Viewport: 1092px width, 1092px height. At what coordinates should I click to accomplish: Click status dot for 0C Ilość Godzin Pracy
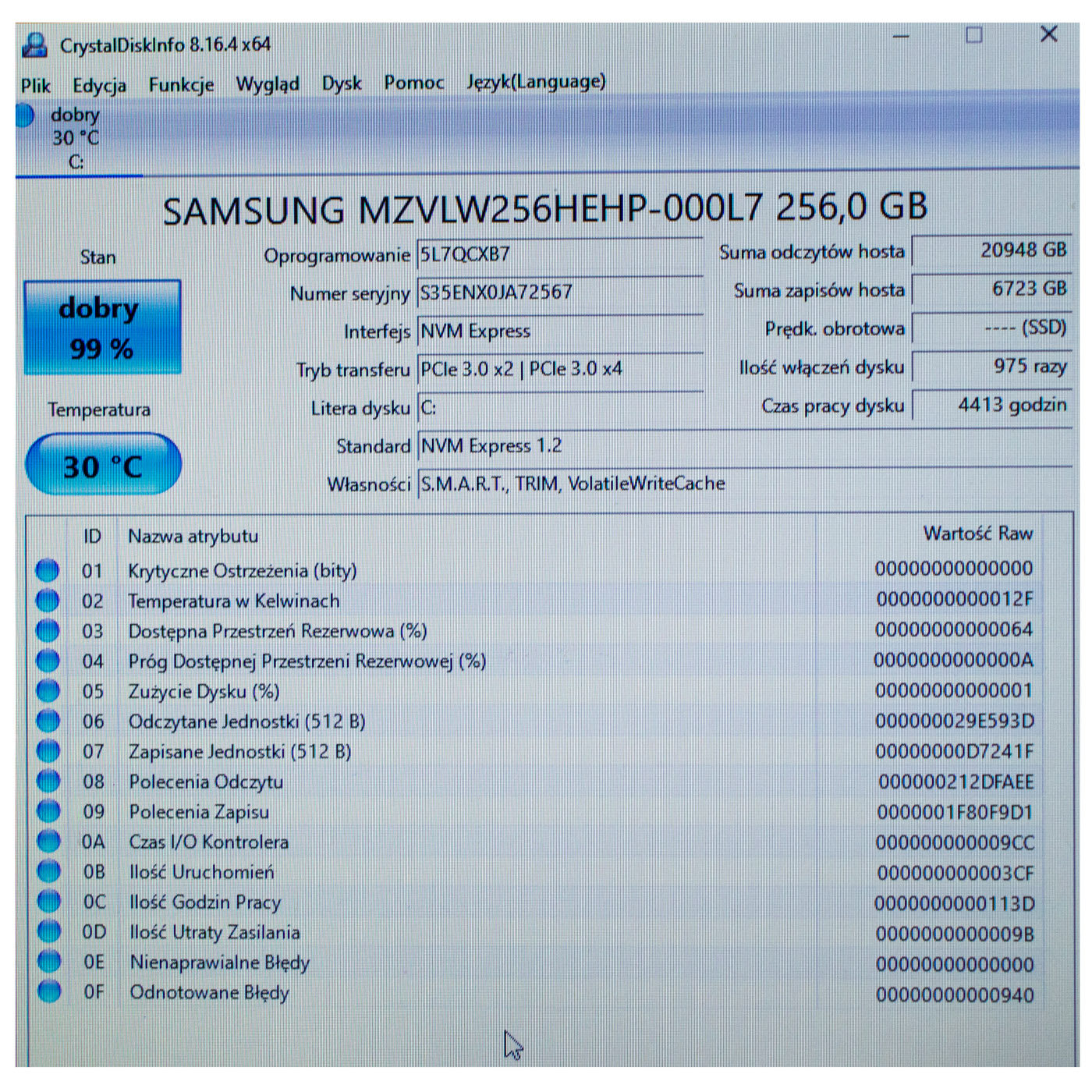[48, 902]
